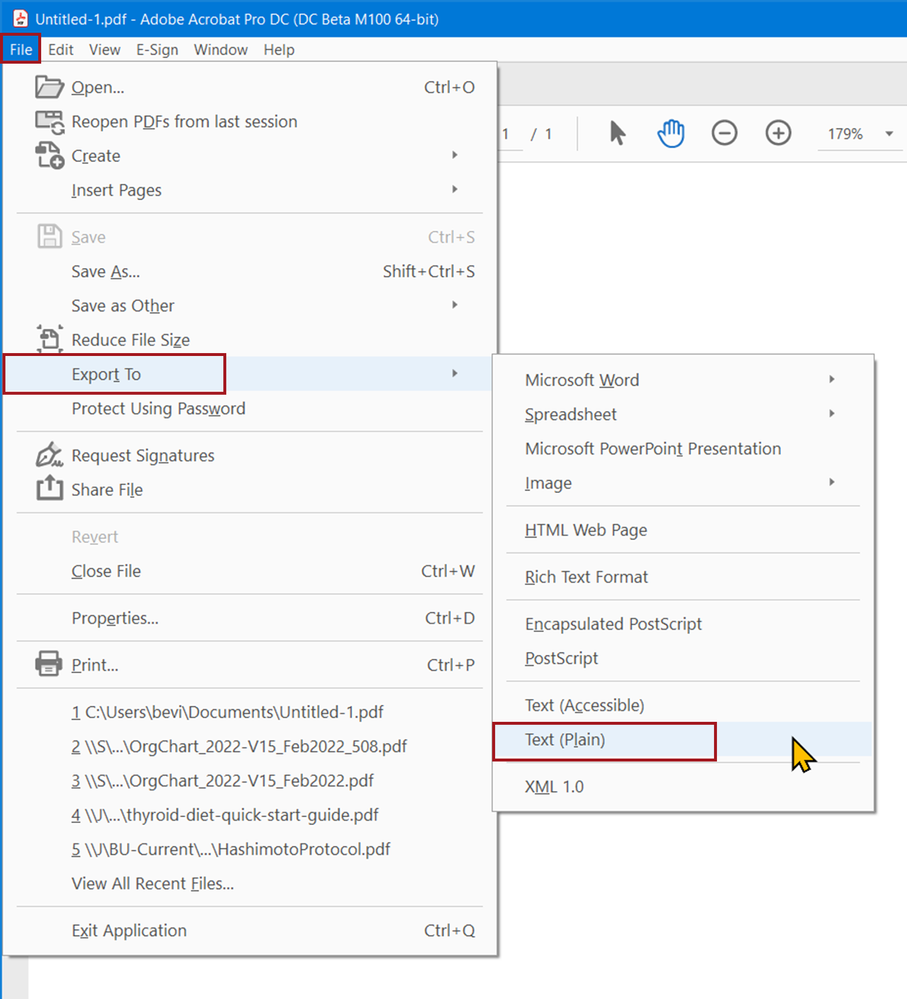907x999 pixels.
Task: Click the current page number field
Action: pos(507,134)
